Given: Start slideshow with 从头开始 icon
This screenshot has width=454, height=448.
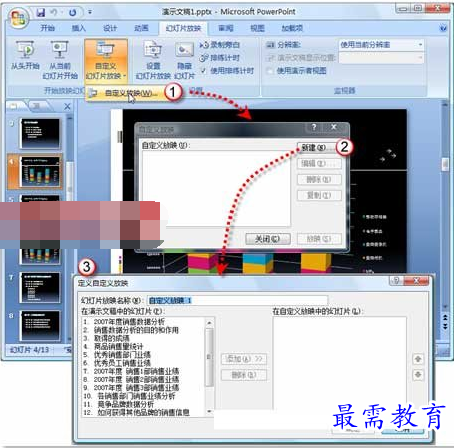Looking at the screenshot, I should tap(25, 55).
